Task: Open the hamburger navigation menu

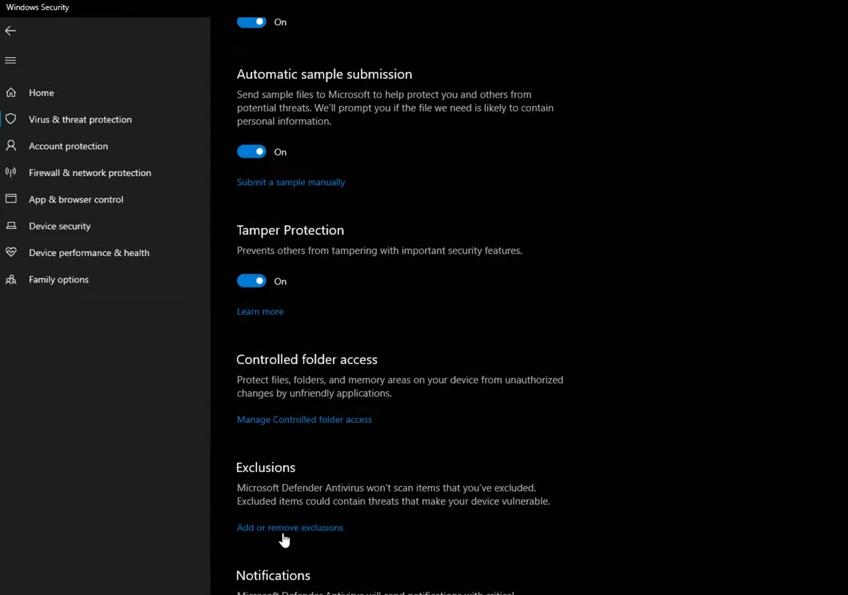Action: coord(11,60)
